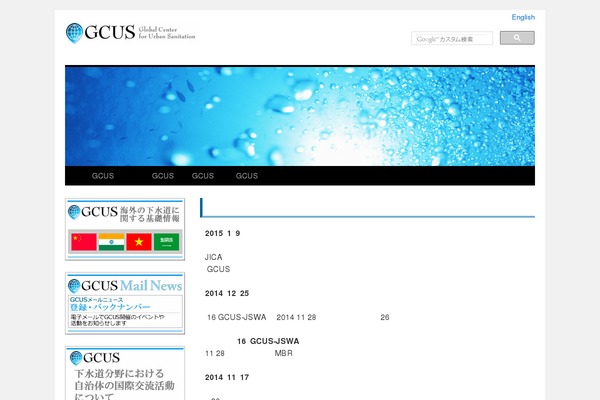Open third GCUS item in black navigation bar

[203, 176]
